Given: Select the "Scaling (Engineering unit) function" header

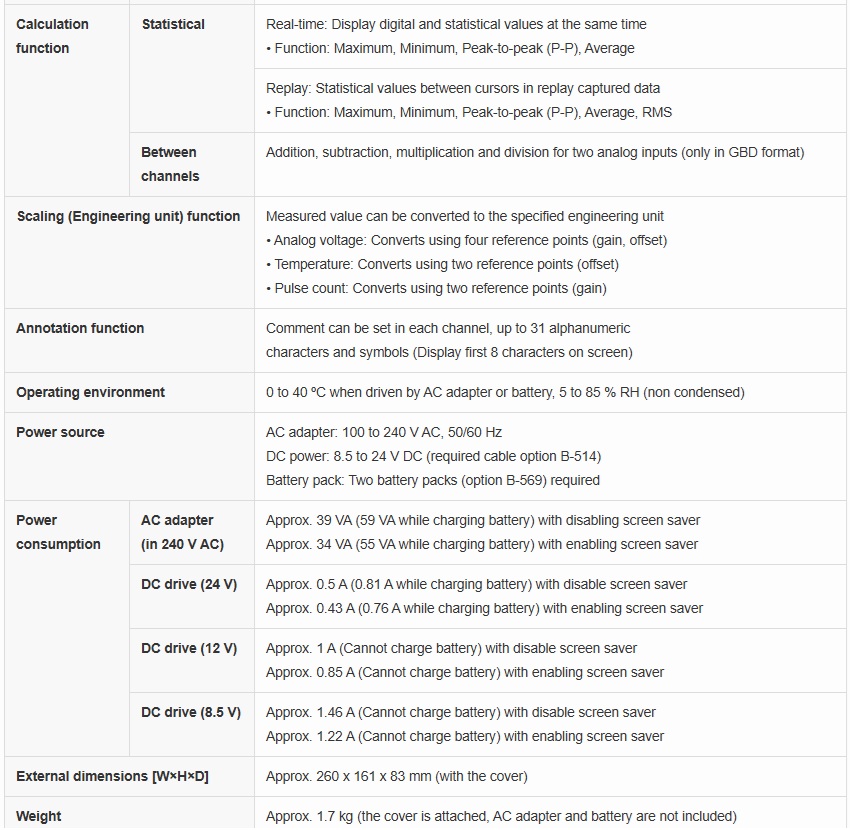Looking at the screenshot, I should pyautogui.click(x=128, y=216).
